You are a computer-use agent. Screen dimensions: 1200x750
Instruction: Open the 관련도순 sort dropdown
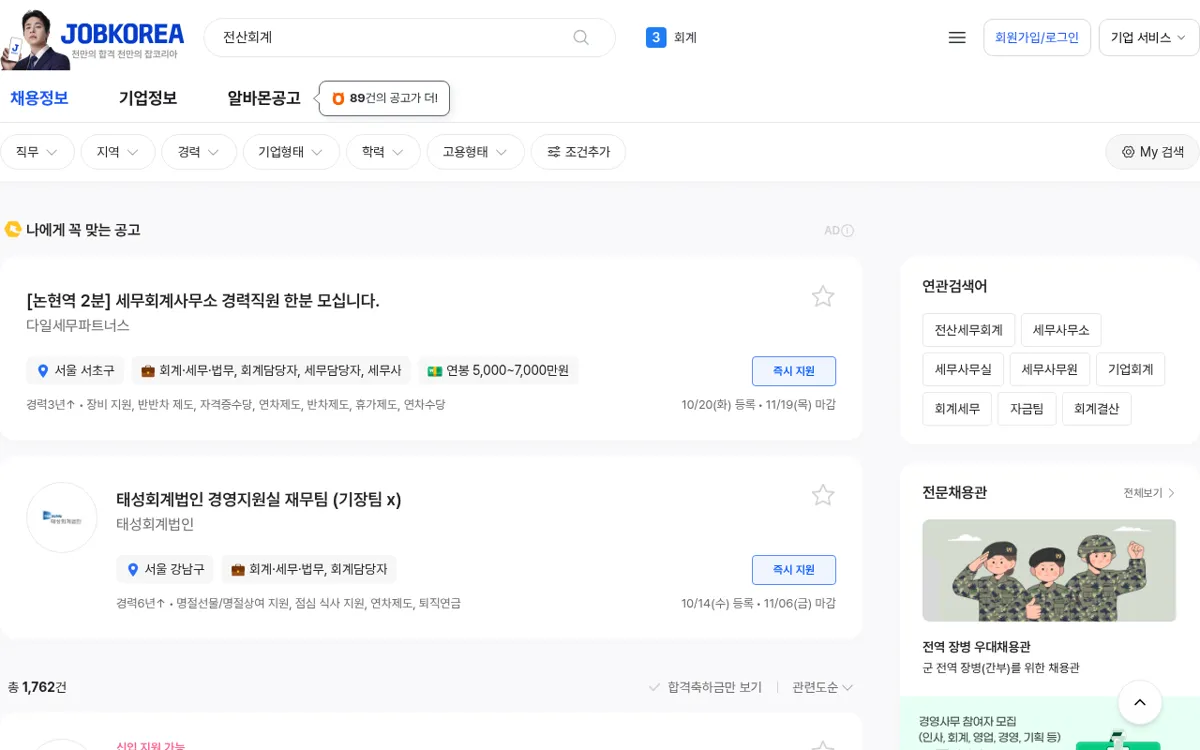823,687
